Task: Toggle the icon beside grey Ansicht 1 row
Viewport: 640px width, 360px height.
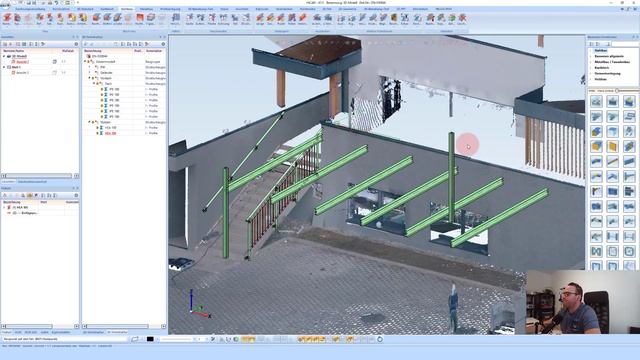Action: [x=55, y=73]
